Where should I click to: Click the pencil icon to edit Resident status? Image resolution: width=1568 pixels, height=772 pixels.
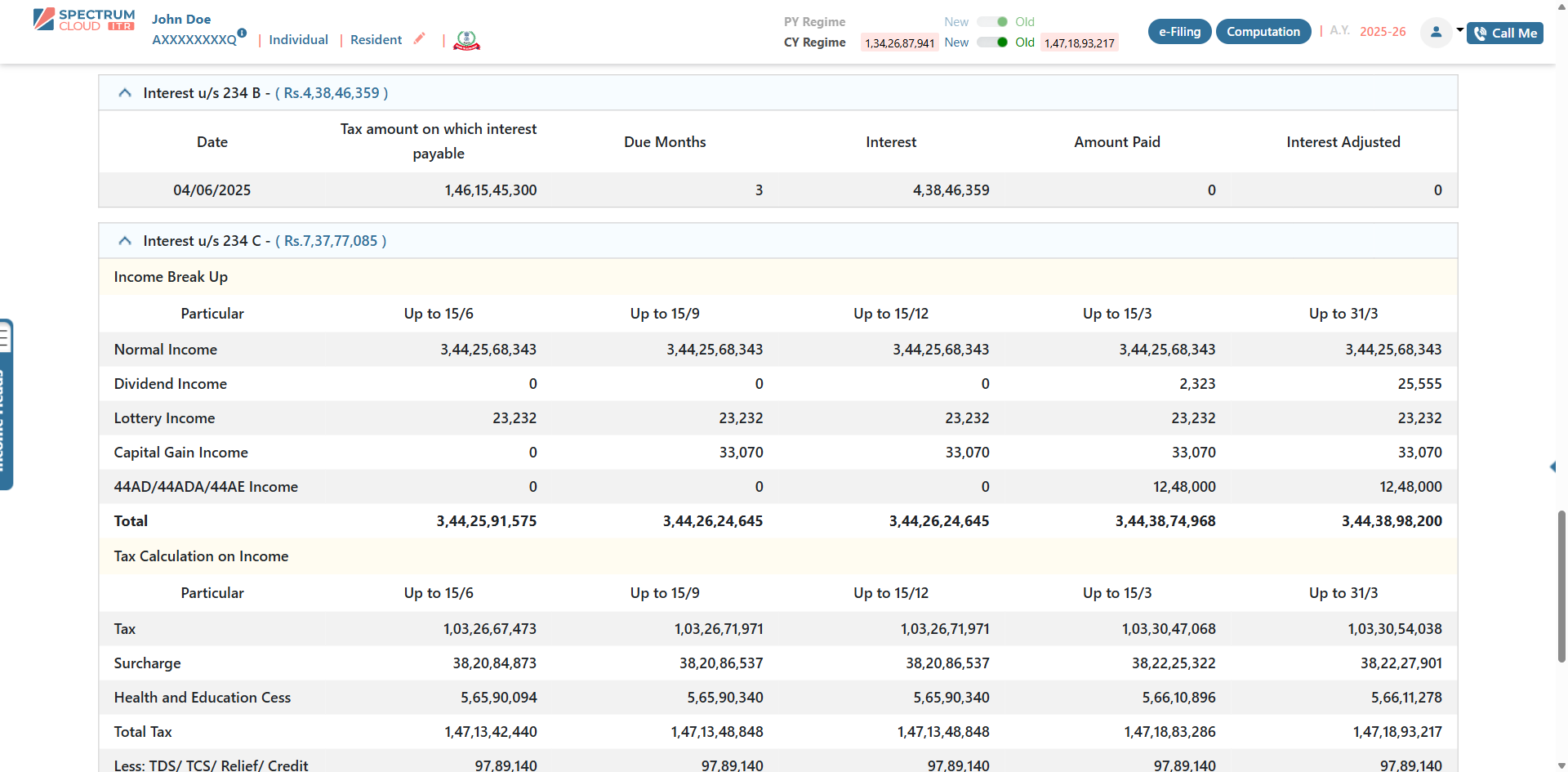tap(420, 38)
